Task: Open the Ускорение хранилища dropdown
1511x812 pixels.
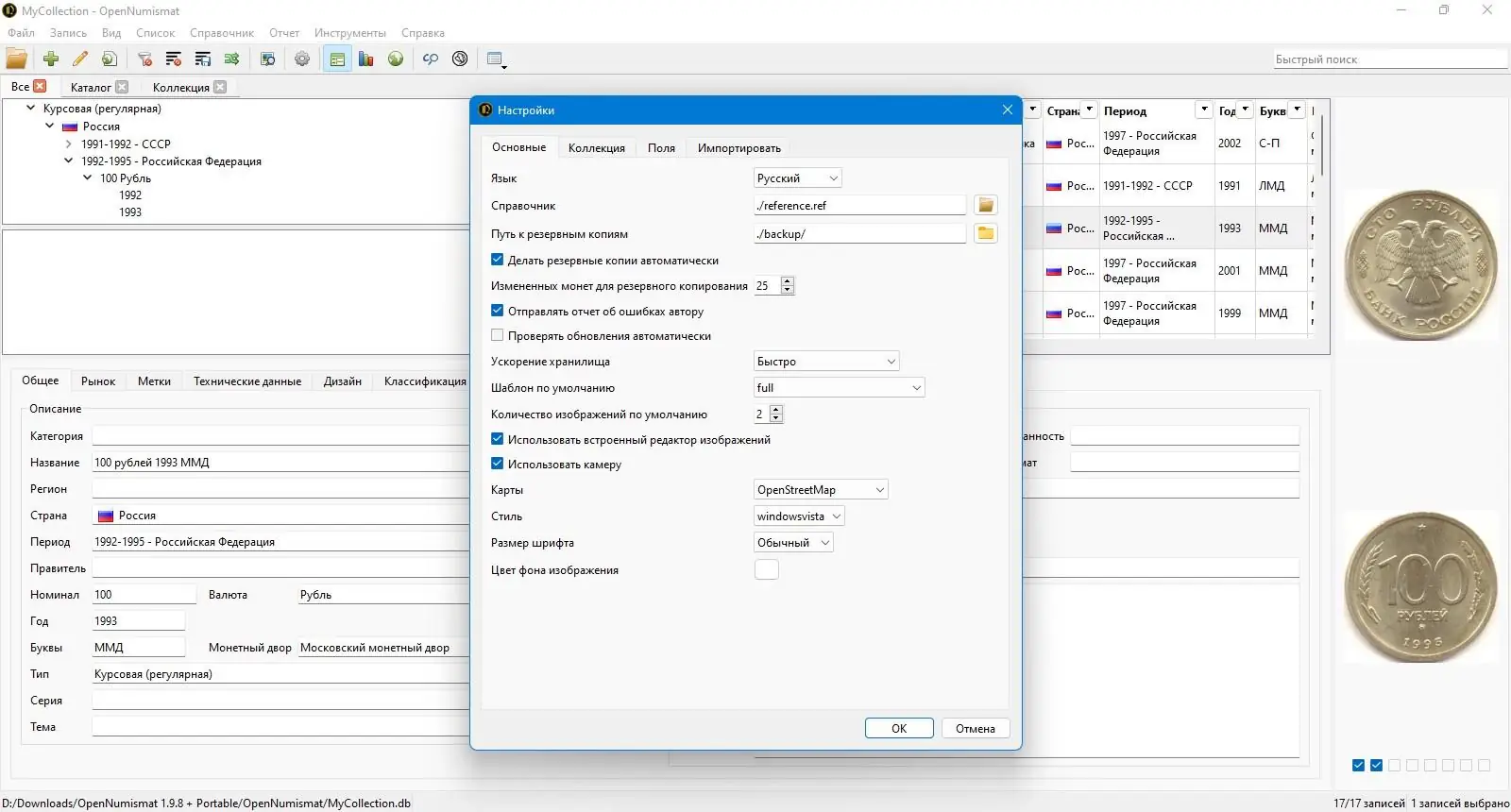Action: (826, 361)
